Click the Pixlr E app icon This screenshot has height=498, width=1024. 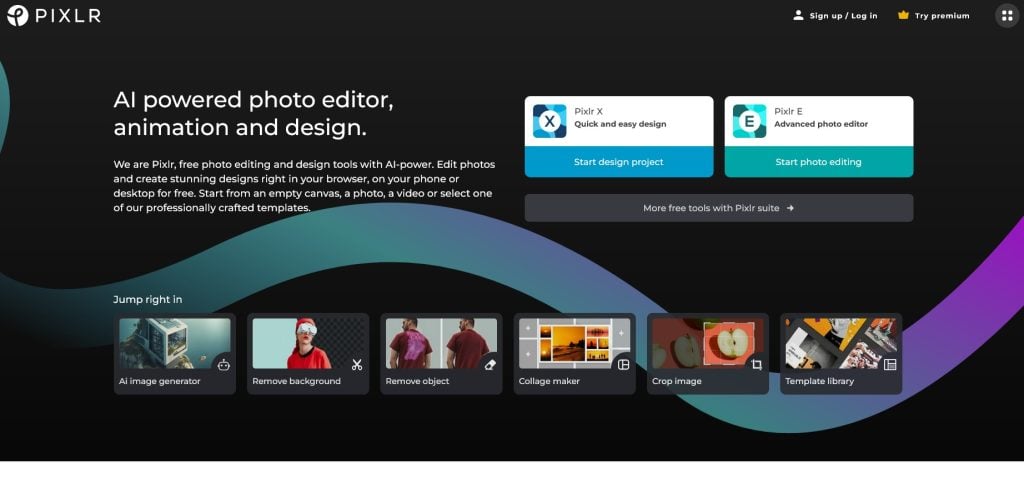[749, 121]
